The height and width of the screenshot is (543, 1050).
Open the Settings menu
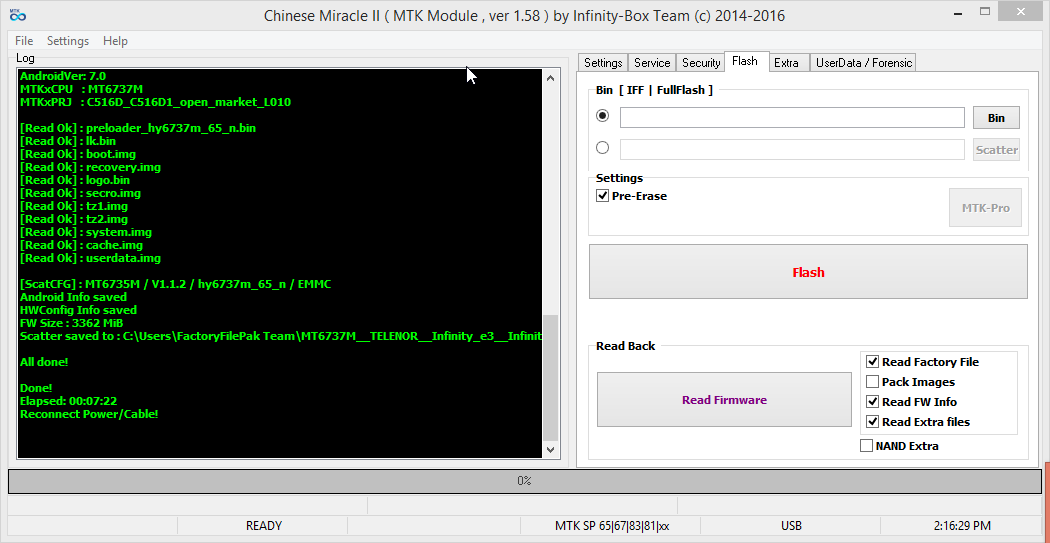[x=68, y=41]
